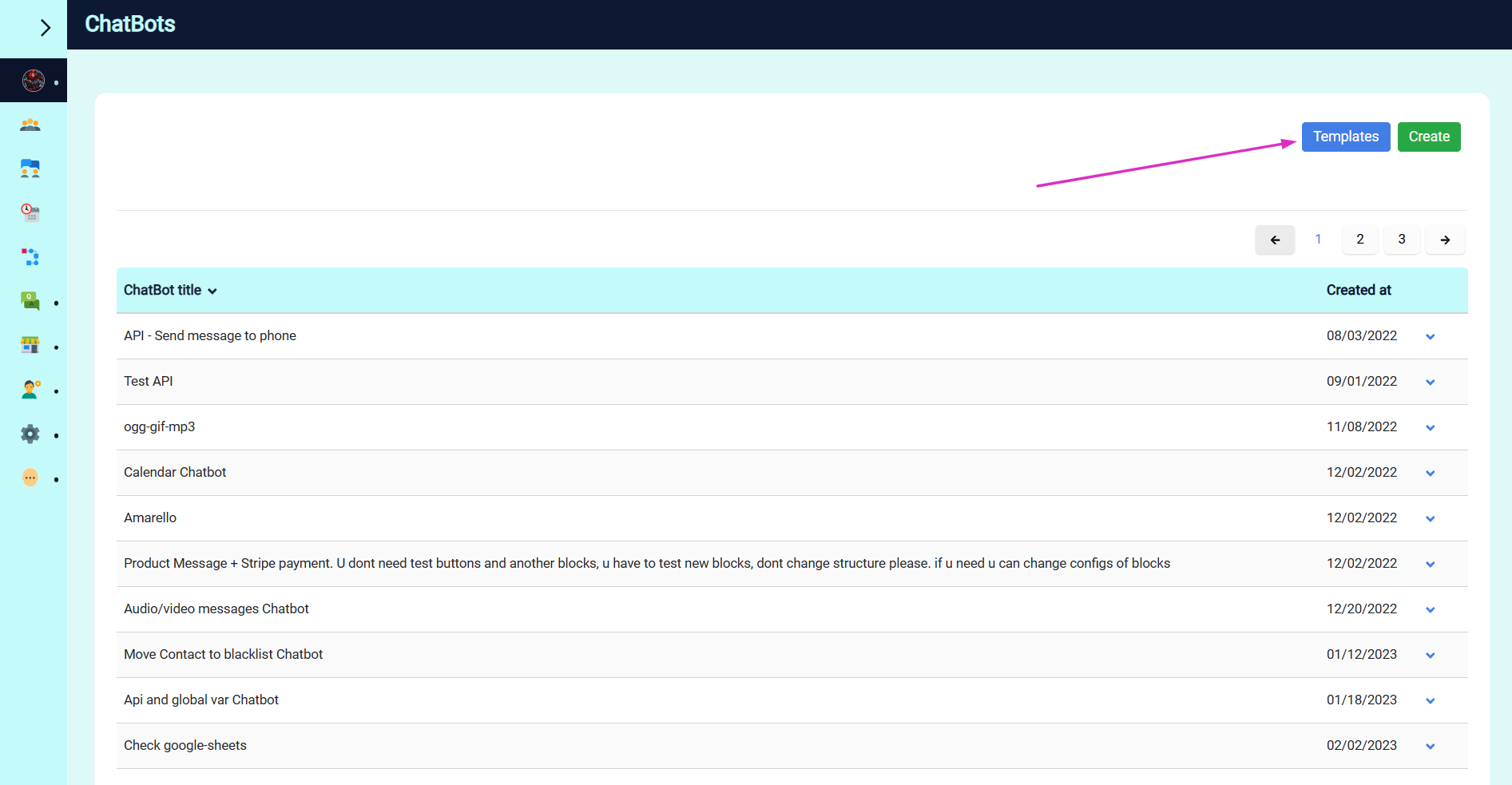
Task: Open the profile avatar in sidebar
Action: pos(33,81)
